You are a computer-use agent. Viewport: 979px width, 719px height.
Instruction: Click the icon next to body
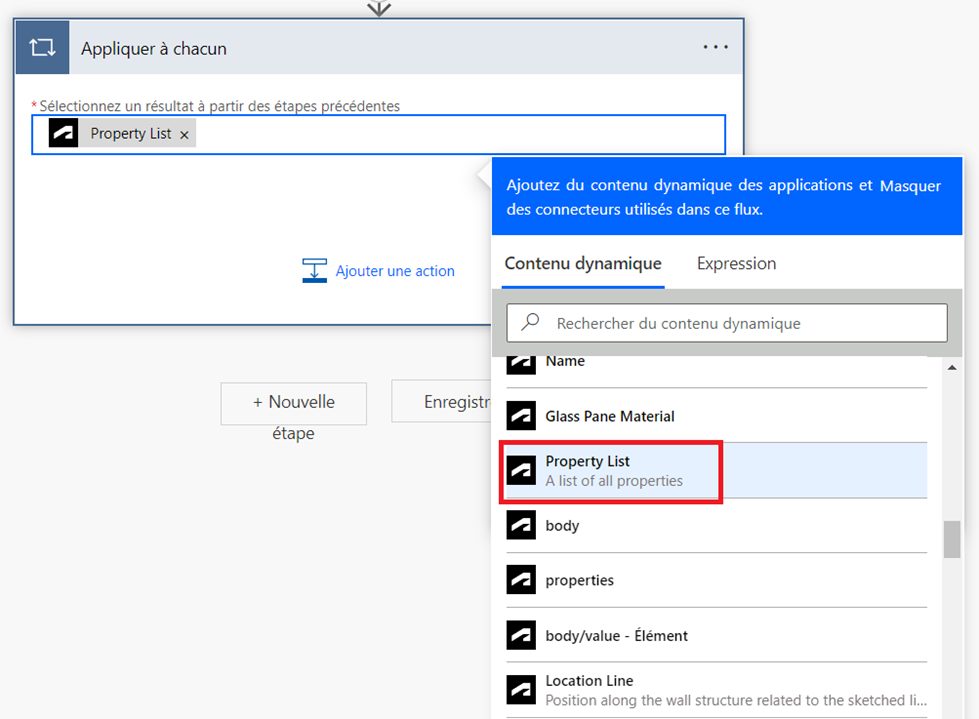click(521, 526)
